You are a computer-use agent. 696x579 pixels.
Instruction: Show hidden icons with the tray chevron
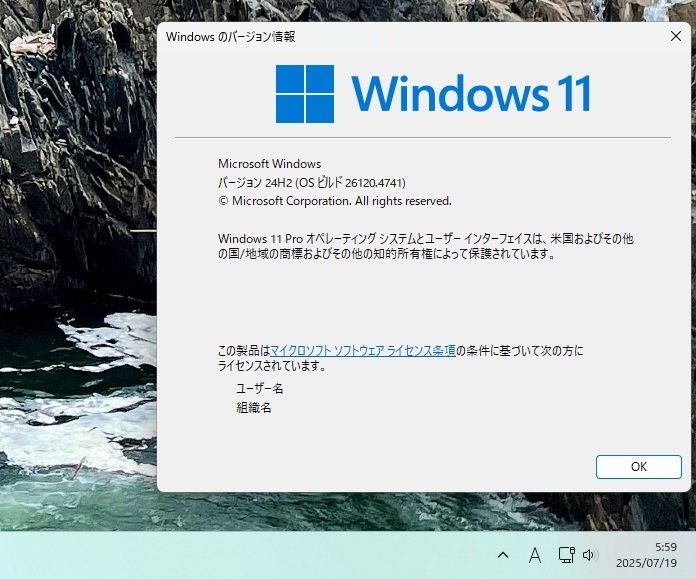[503, 555]
